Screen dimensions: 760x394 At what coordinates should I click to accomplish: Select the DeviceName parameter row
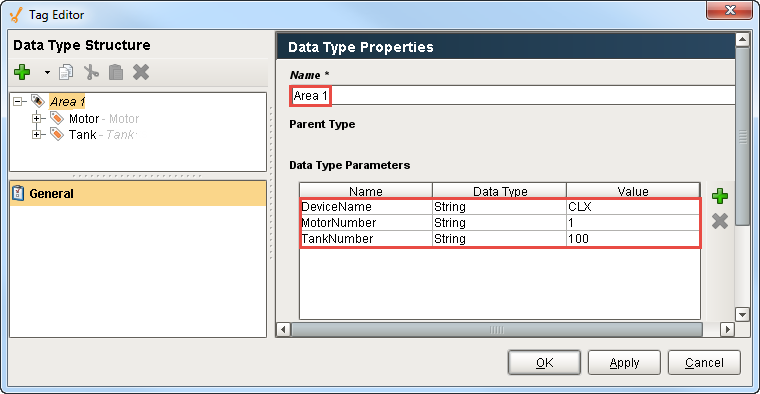500,207
